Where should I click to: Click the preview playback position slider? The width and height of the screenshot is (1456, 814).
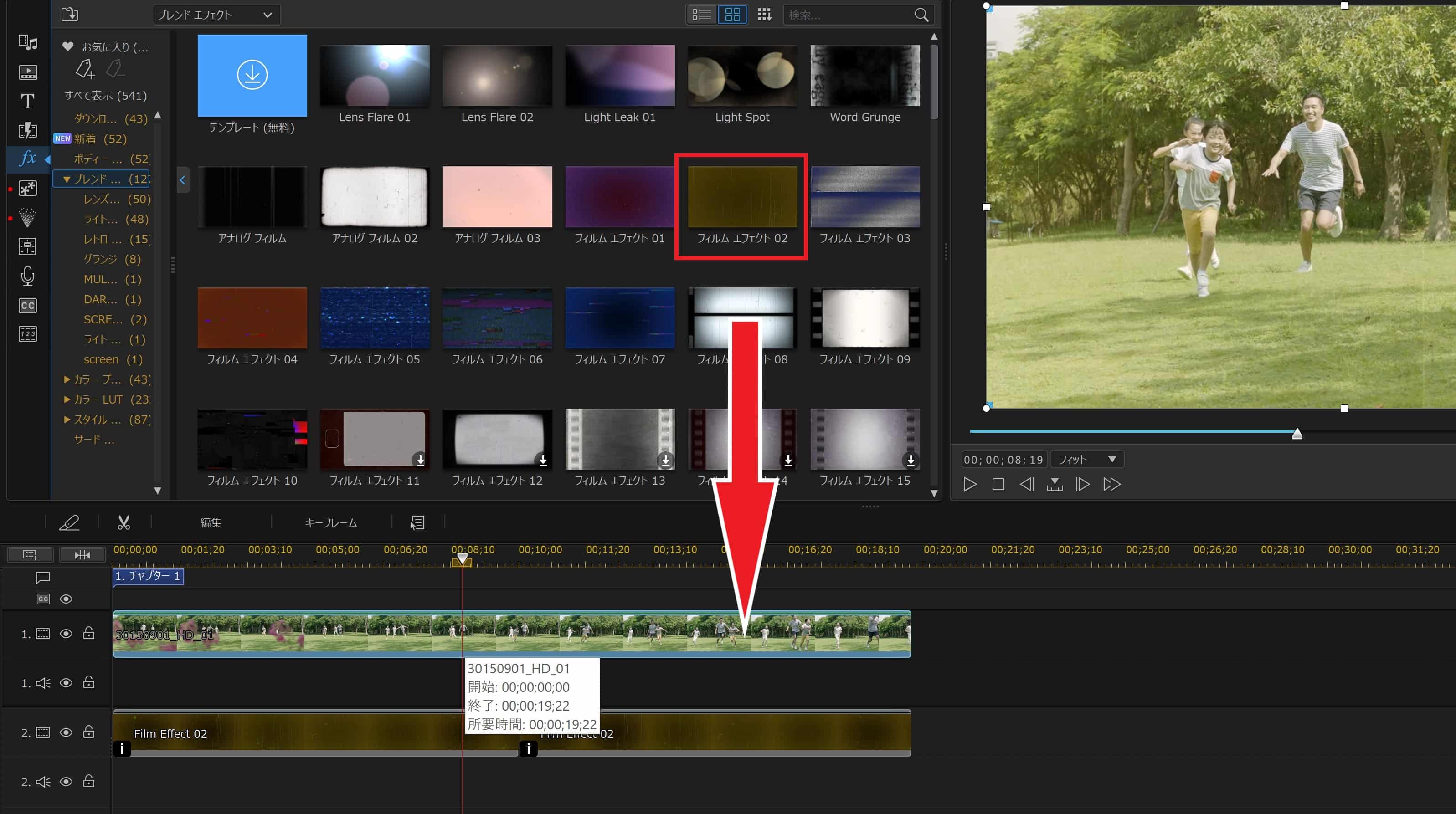point(1297,433)
